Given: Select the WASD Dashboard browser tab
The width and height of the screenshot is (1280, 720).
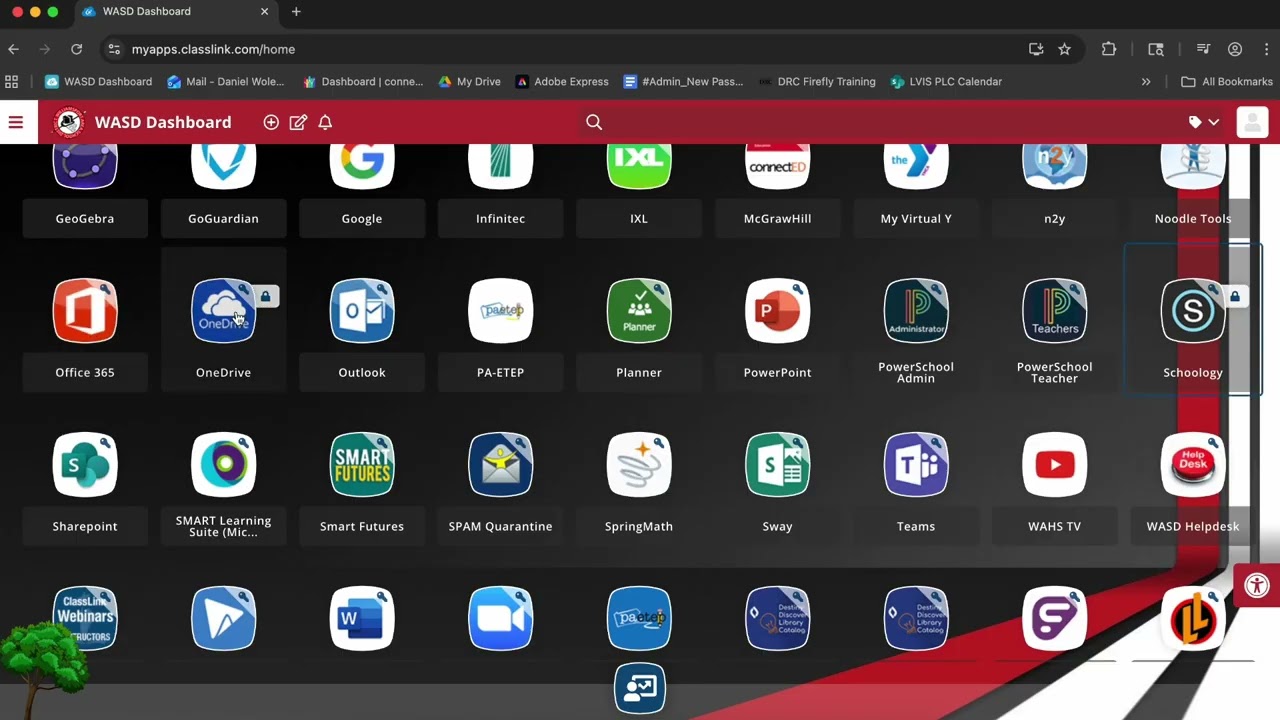Looking at the screenshot, I should [178, 12].
